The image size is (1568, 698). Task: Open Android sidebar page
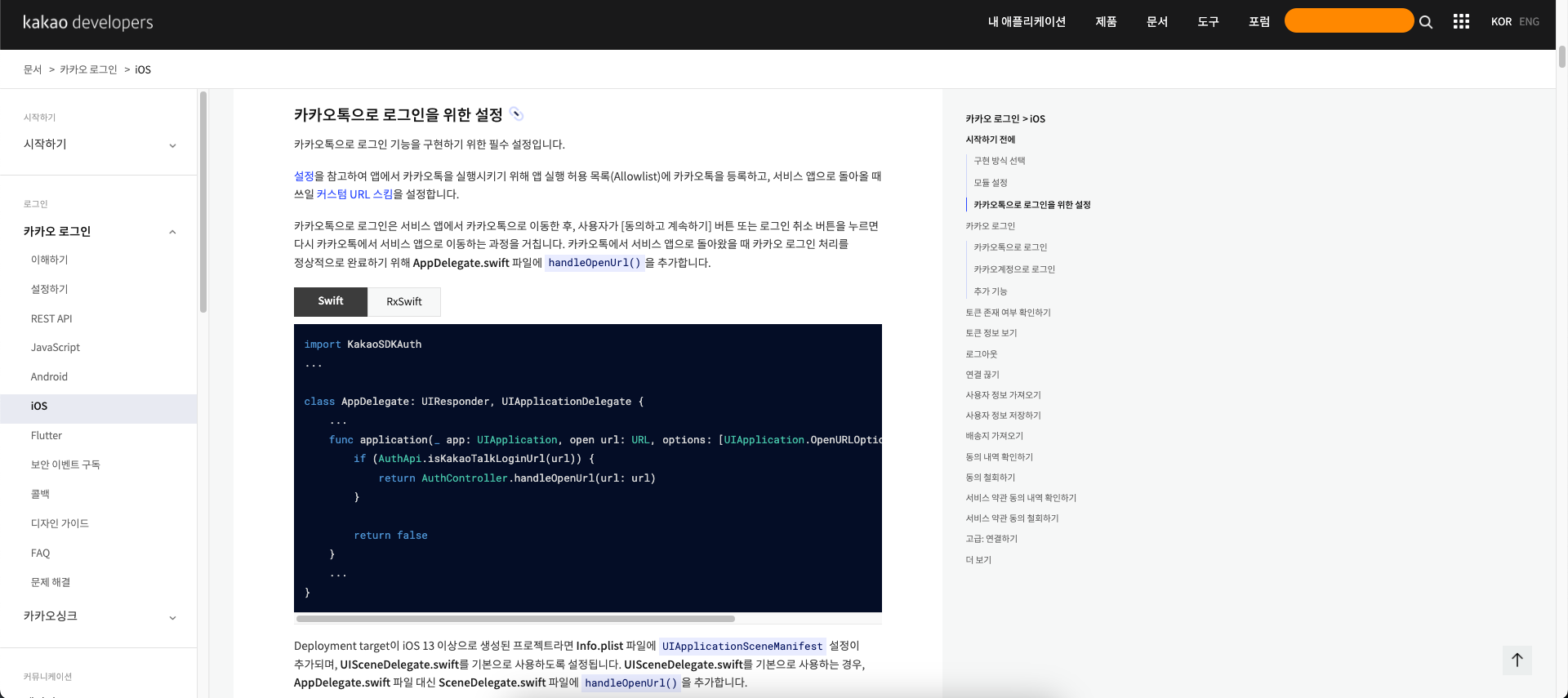[x=49, y=377]
